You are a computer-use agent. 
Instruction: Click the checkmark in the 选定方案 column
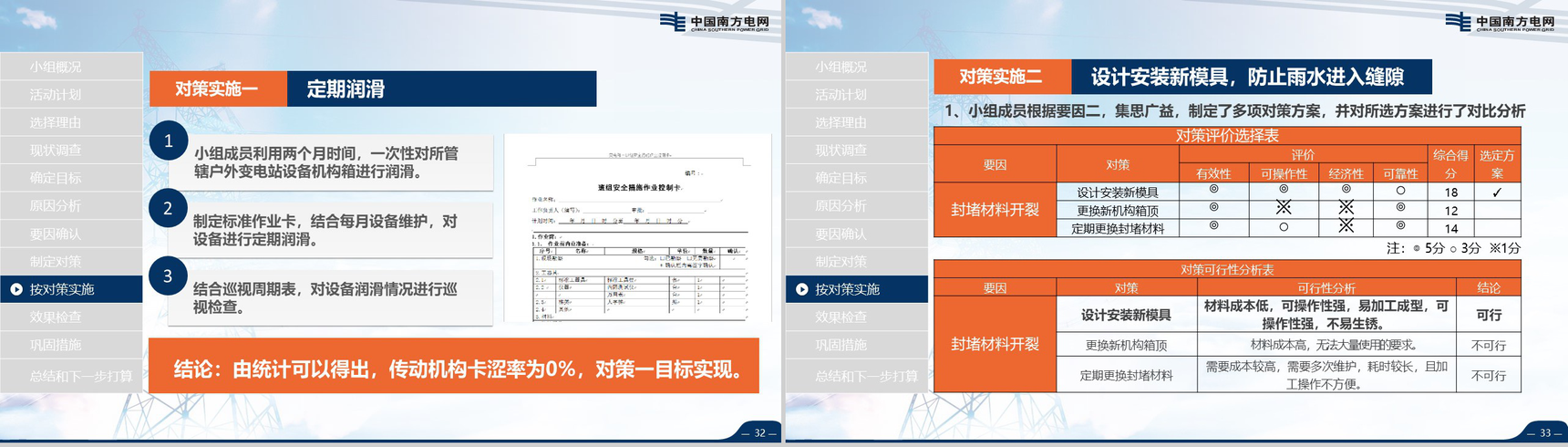pyautogui.click(x=1497, y=192)
